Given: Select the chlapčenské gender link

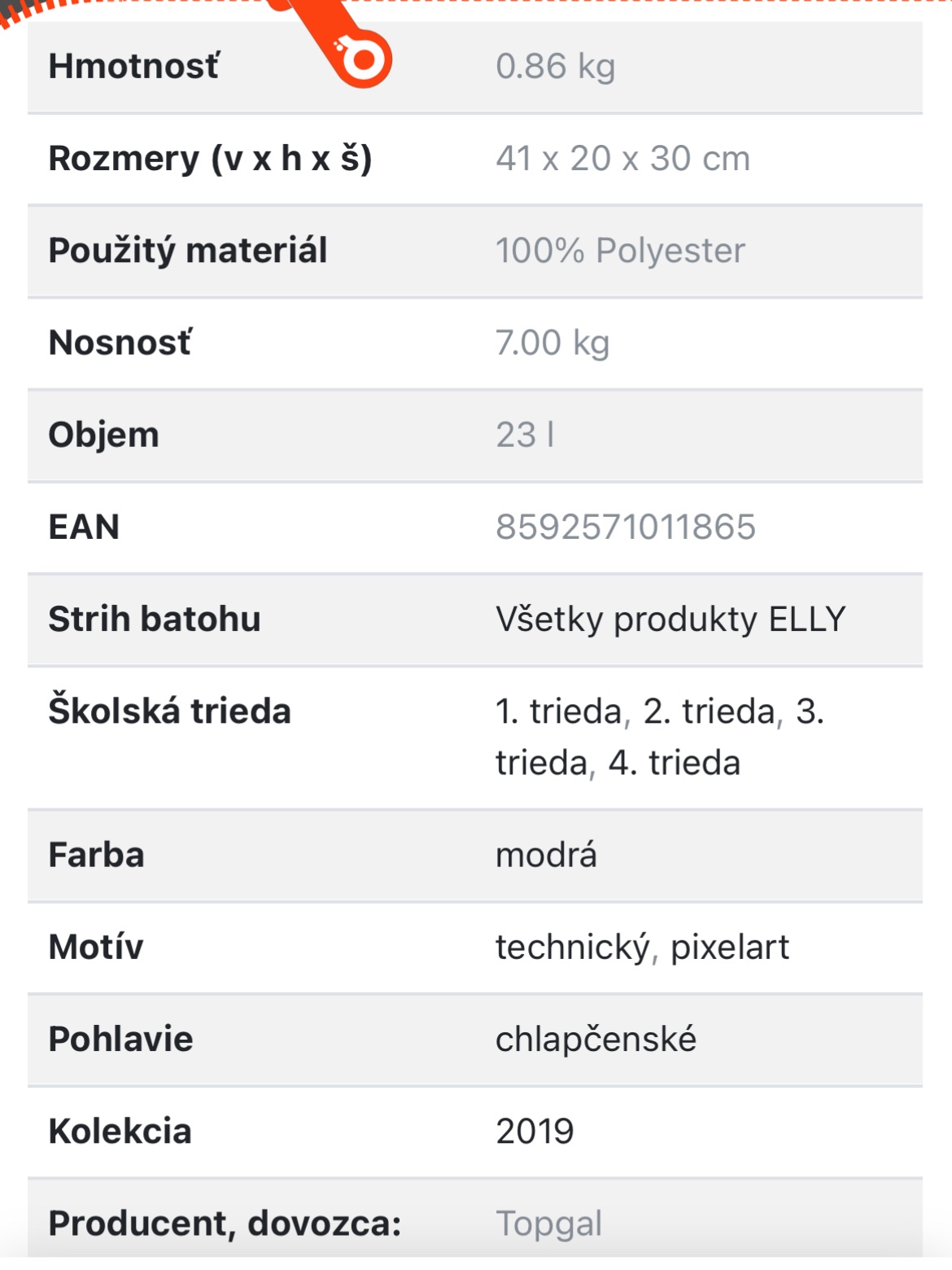Looking at the screenshot, I should pos(596,1040).
